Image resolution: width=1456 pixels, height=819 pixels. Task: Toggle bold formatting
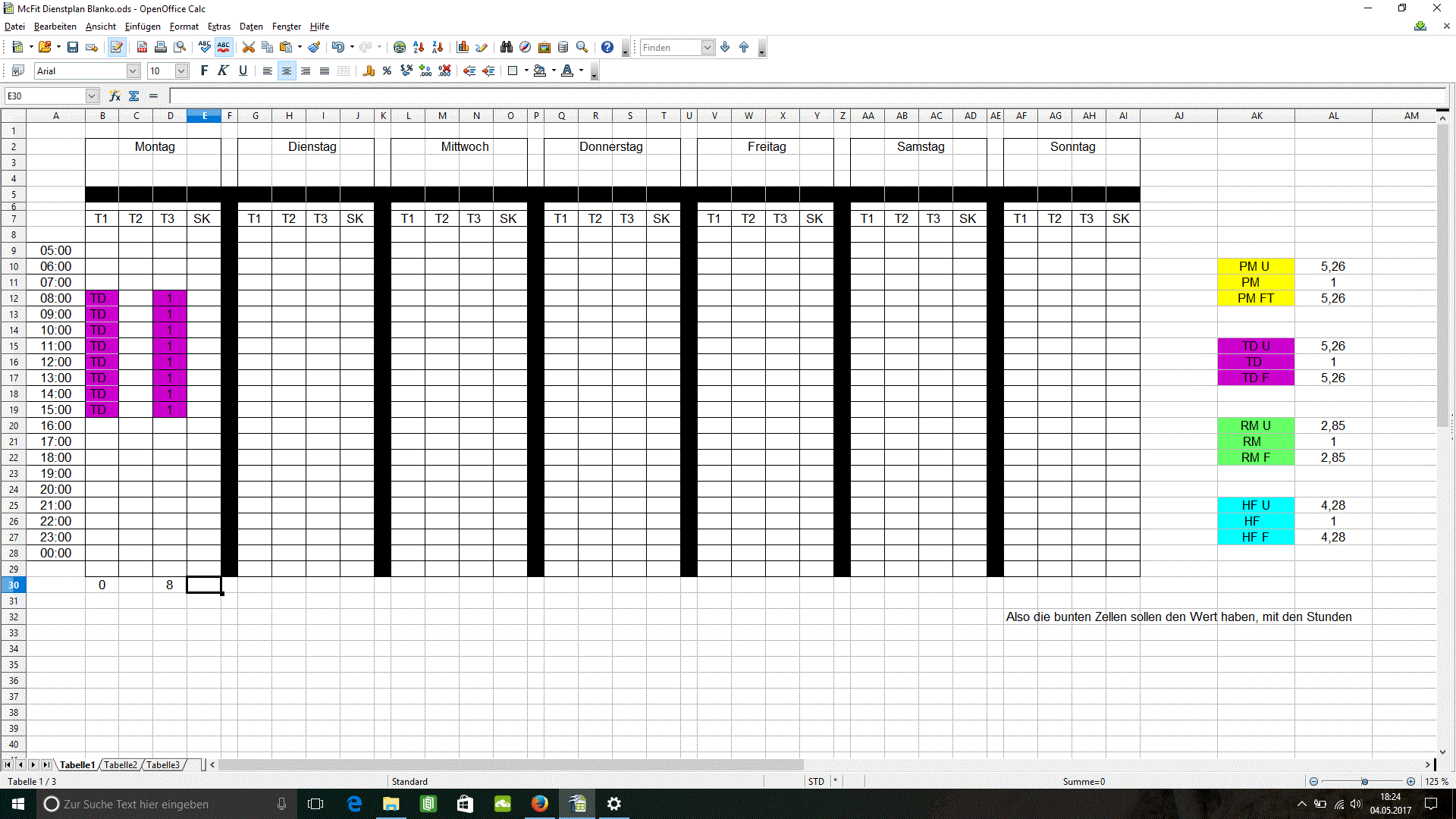tap(203, 71)
